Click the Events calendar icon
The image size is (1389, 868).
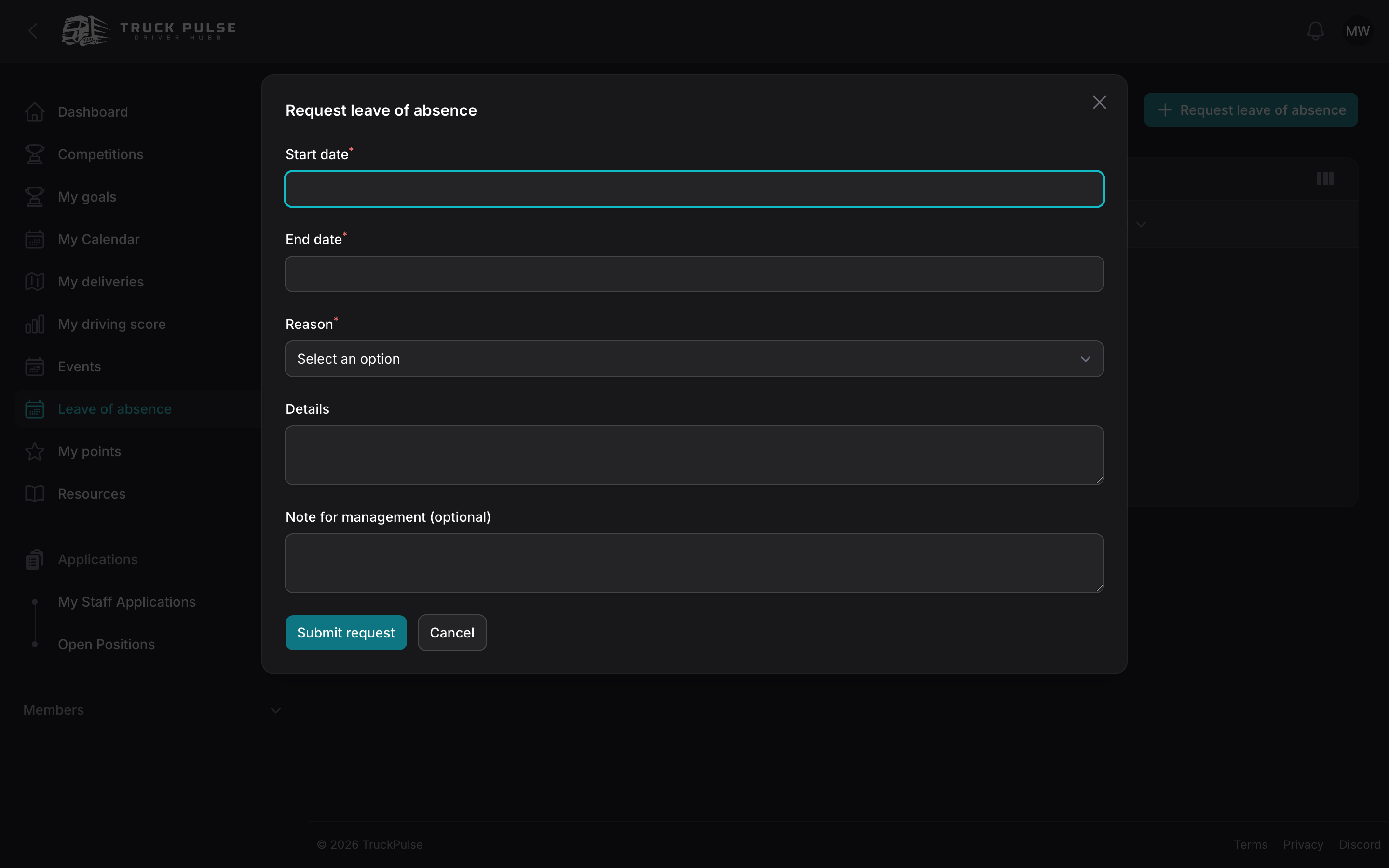click(x=34, y=367)
